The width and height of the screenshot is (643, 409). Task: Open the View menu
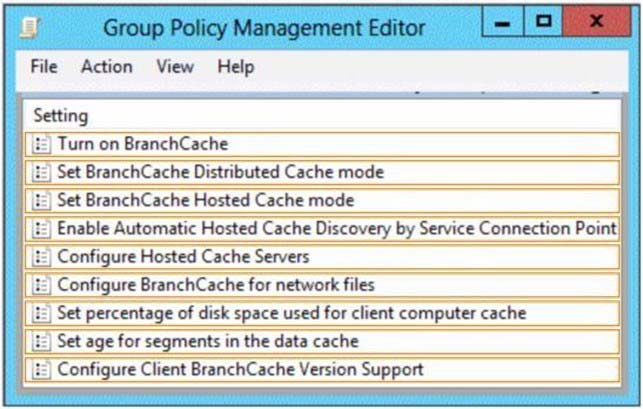(175, 66)
